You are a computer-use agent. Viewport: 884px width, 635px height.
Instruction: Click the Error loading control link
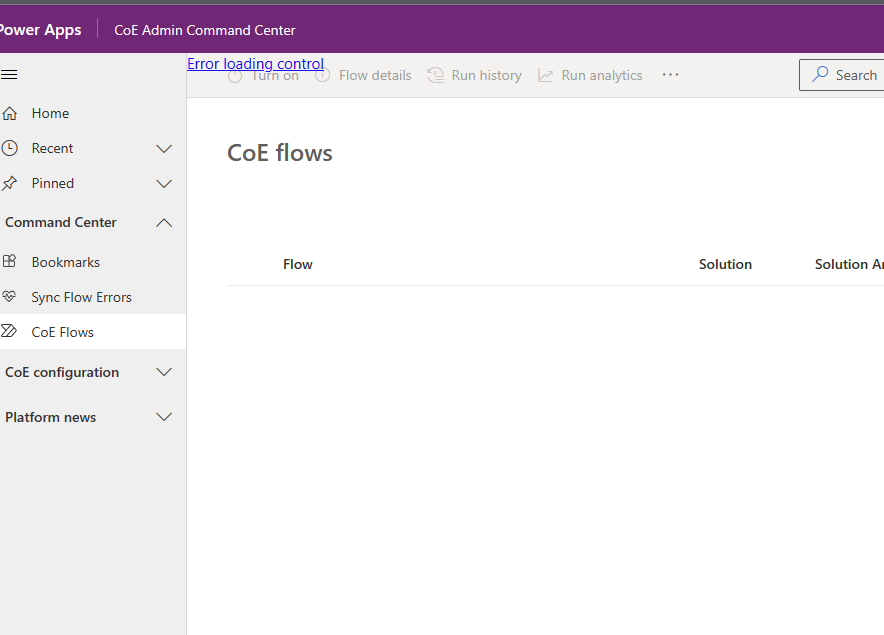[x=255, y=63]
